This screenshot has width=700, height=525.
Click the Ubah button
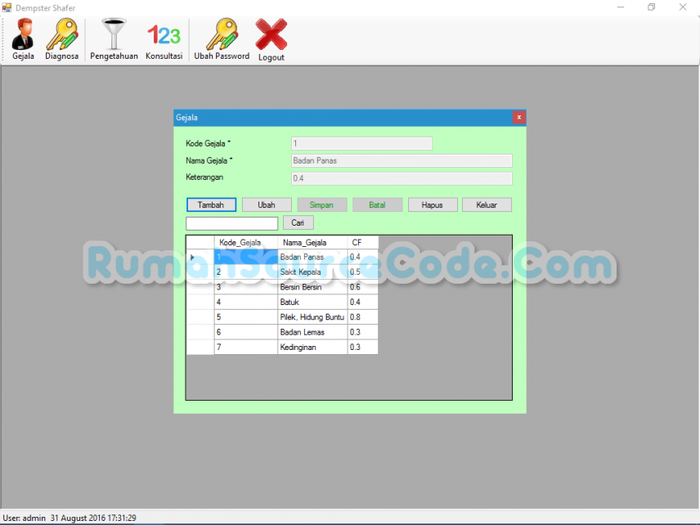(x=267, y=205)
